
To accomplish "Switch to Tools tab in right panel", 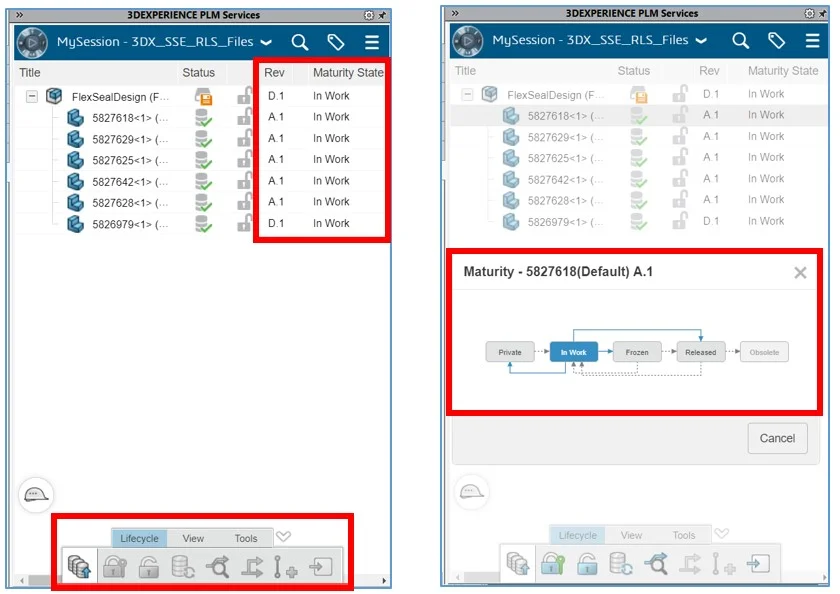I will tap(684, 535).
